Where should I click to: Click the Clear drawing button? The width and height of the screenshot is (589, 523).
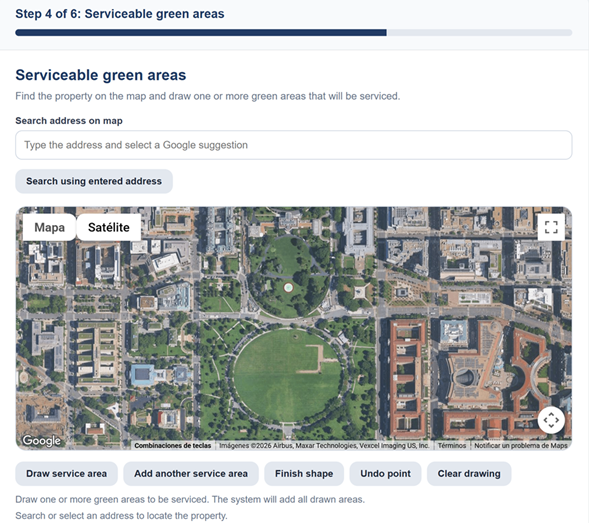[469, 473]
